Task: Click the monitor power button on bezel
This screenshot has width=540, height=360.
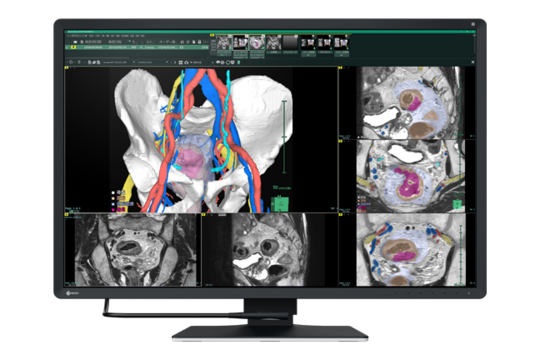Action: click(x=469, y=293)
